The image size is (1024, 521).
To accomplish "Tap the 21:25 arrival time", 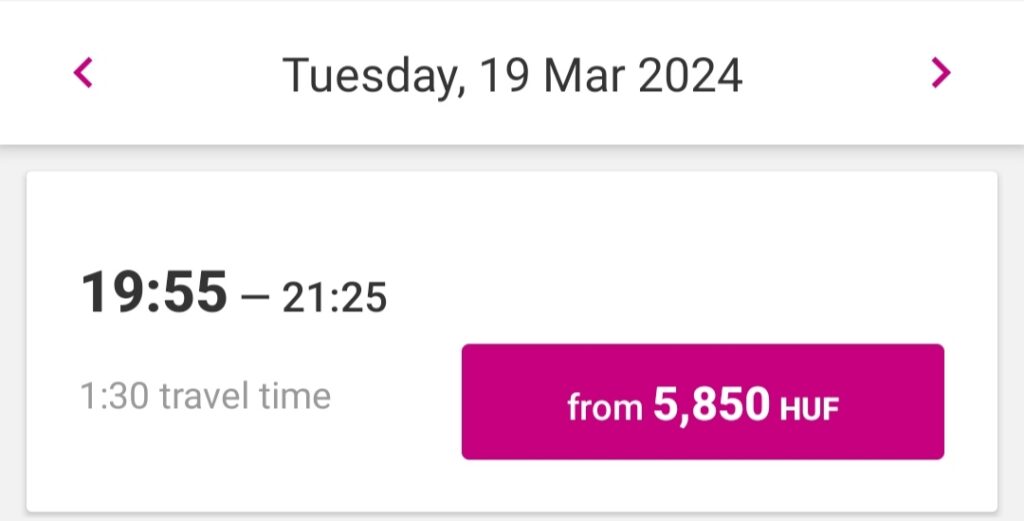I will [335, 297].
